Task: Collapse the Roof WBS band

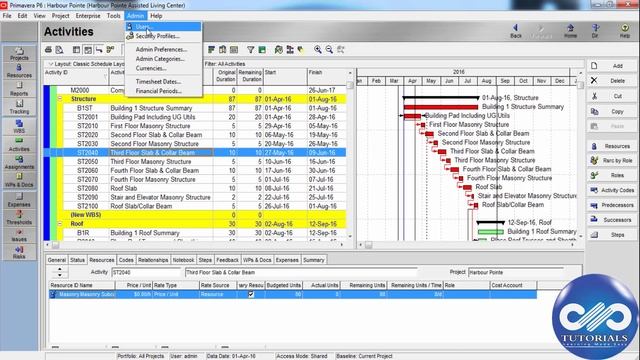Action: [x=60, y=224]
